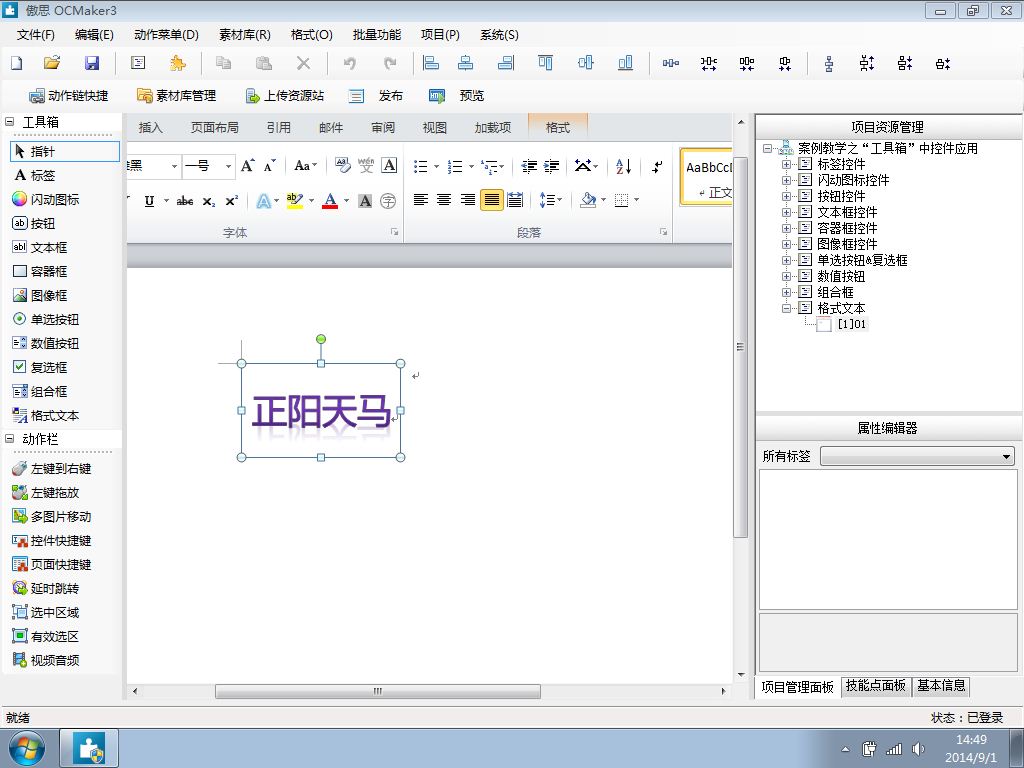Create a new project with the blank page icon
Image resolution: width=1024 pixels, height=768 pixels.
tap(17, 63)
